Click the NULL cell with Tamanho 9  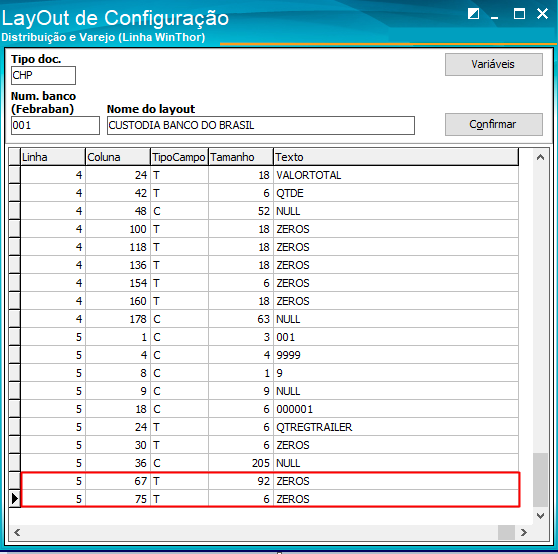click(x=396, y=391)
